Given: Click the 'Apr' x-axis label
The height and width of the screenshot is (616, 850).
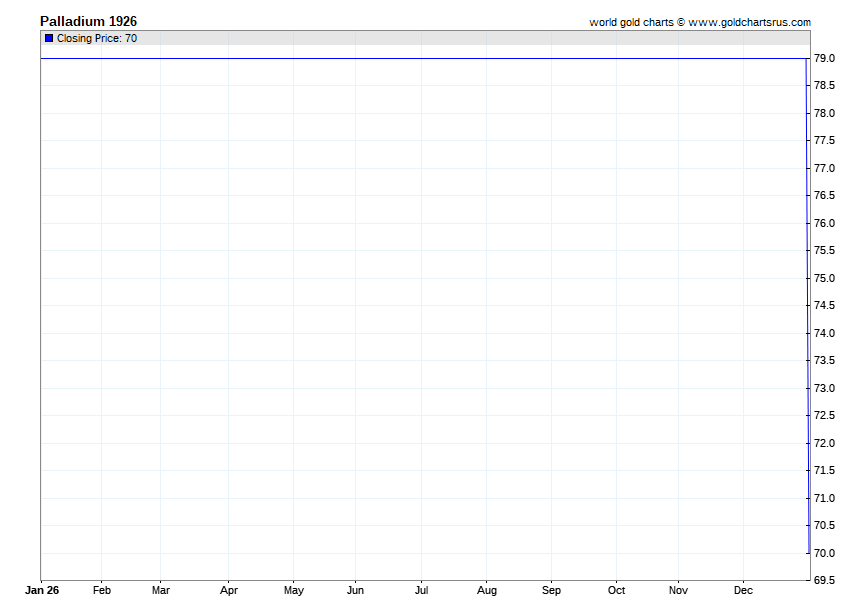Looking at the screenshot, I should point(229,590).
